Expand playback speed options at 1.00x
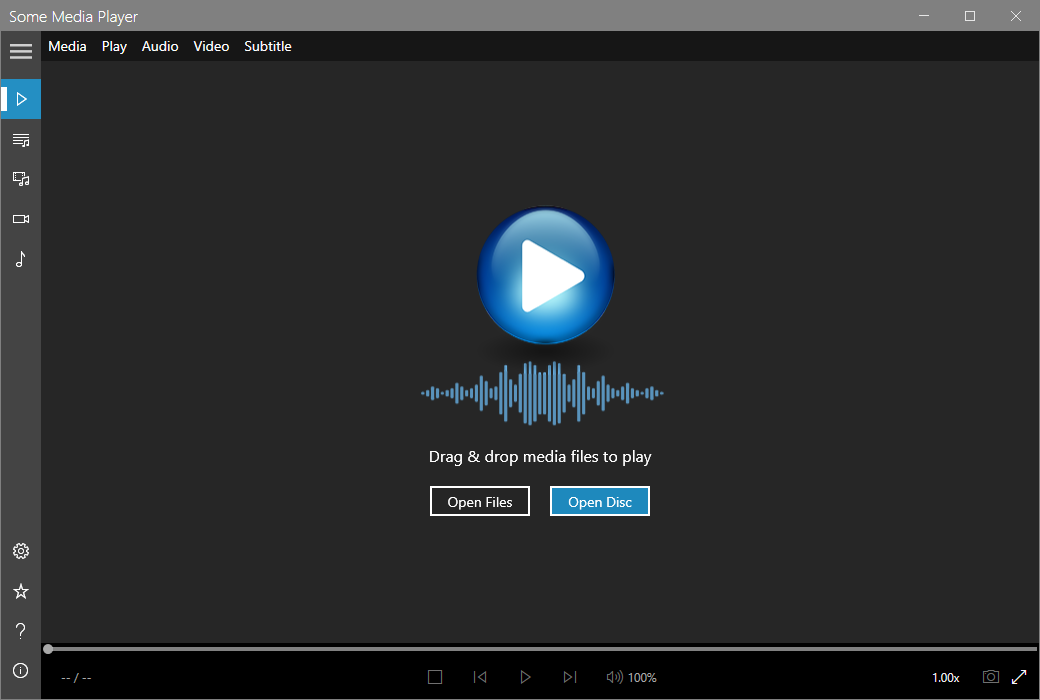The height and width of the screenshot is (700, 1040). (945, 677)
